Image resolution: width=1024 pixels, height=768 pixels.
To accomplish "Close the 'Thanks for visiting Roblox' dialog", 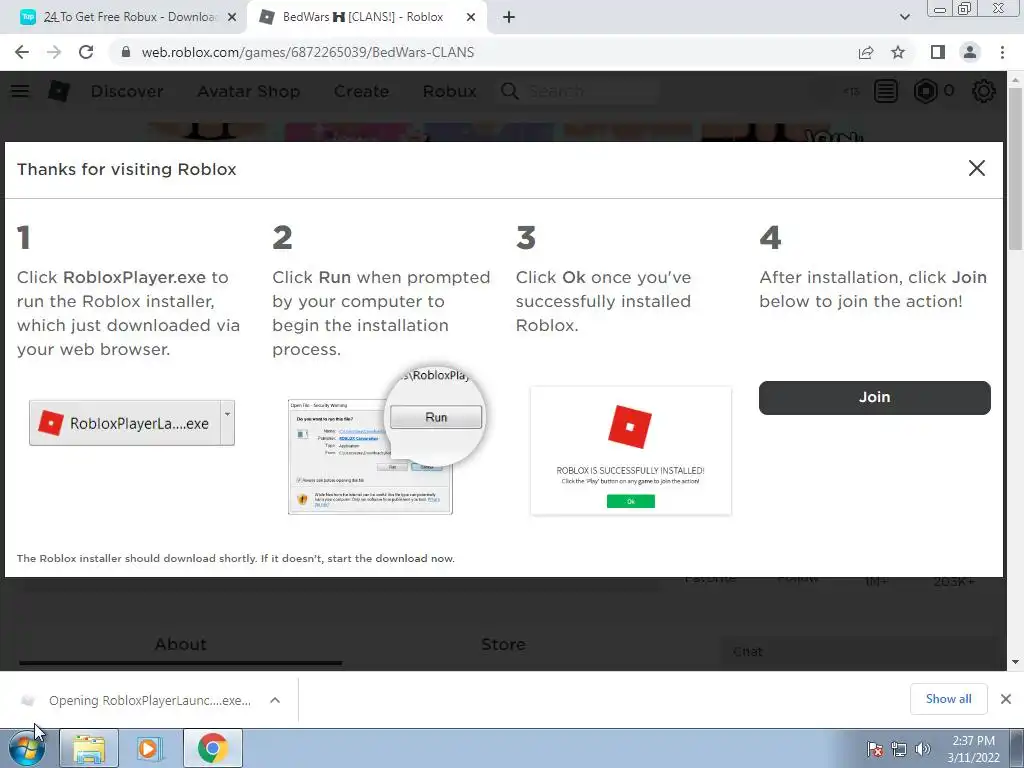I will tap(976, 168).
